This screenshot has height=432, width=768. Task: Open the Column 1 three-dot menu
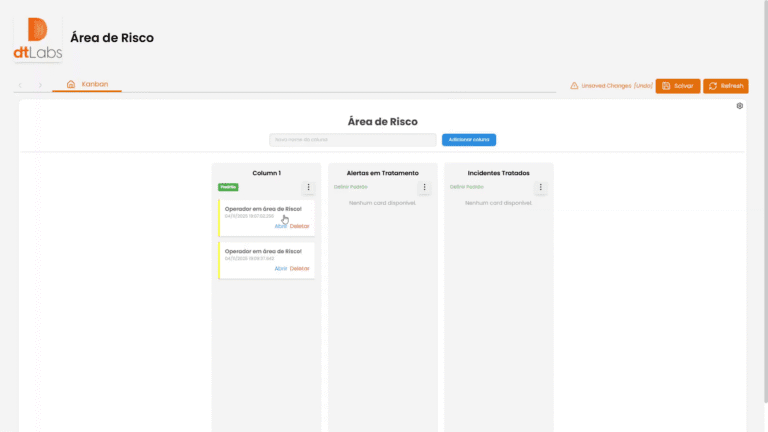(x=308, y=187)
